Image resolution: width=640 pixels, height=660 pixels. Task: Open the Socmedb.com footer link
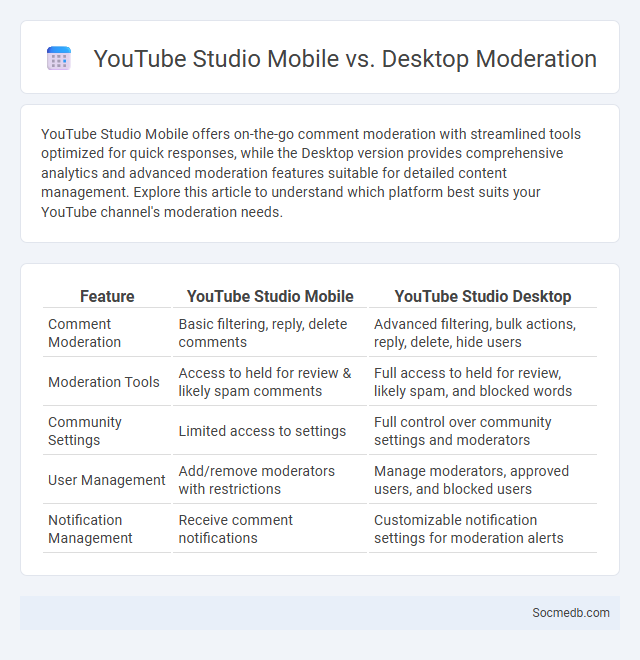pos(571,612)
